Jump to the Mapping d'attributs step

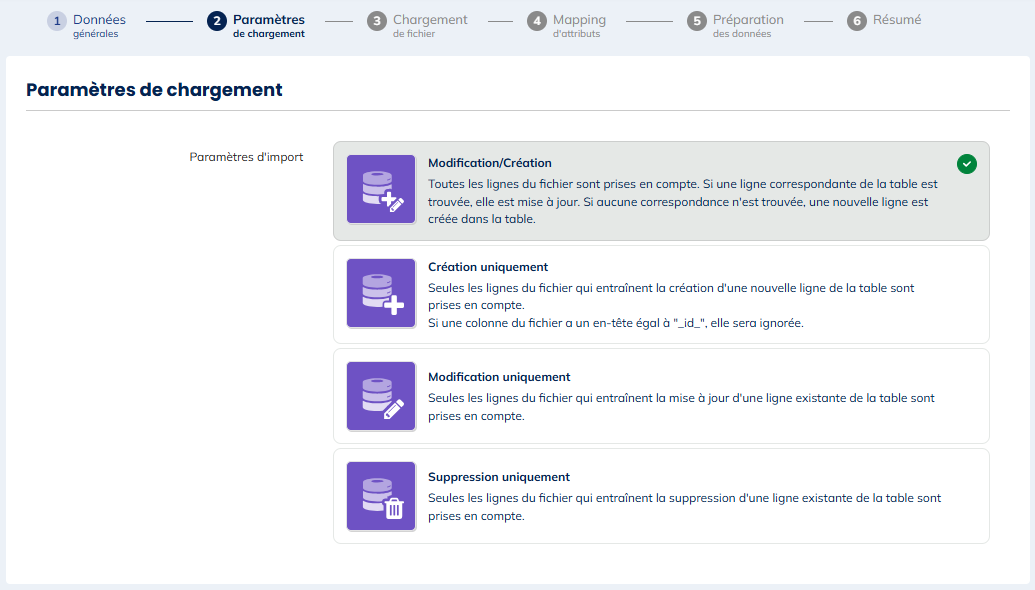(x=579, y=25)
